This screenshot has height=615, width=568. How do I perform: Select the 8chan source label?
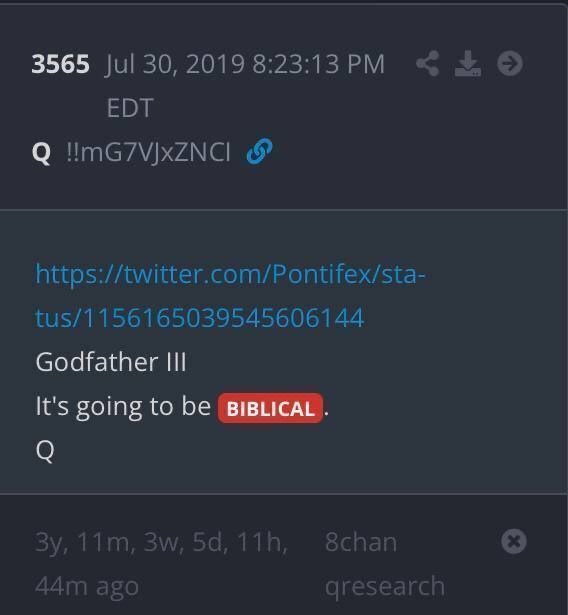click(361, 542)
